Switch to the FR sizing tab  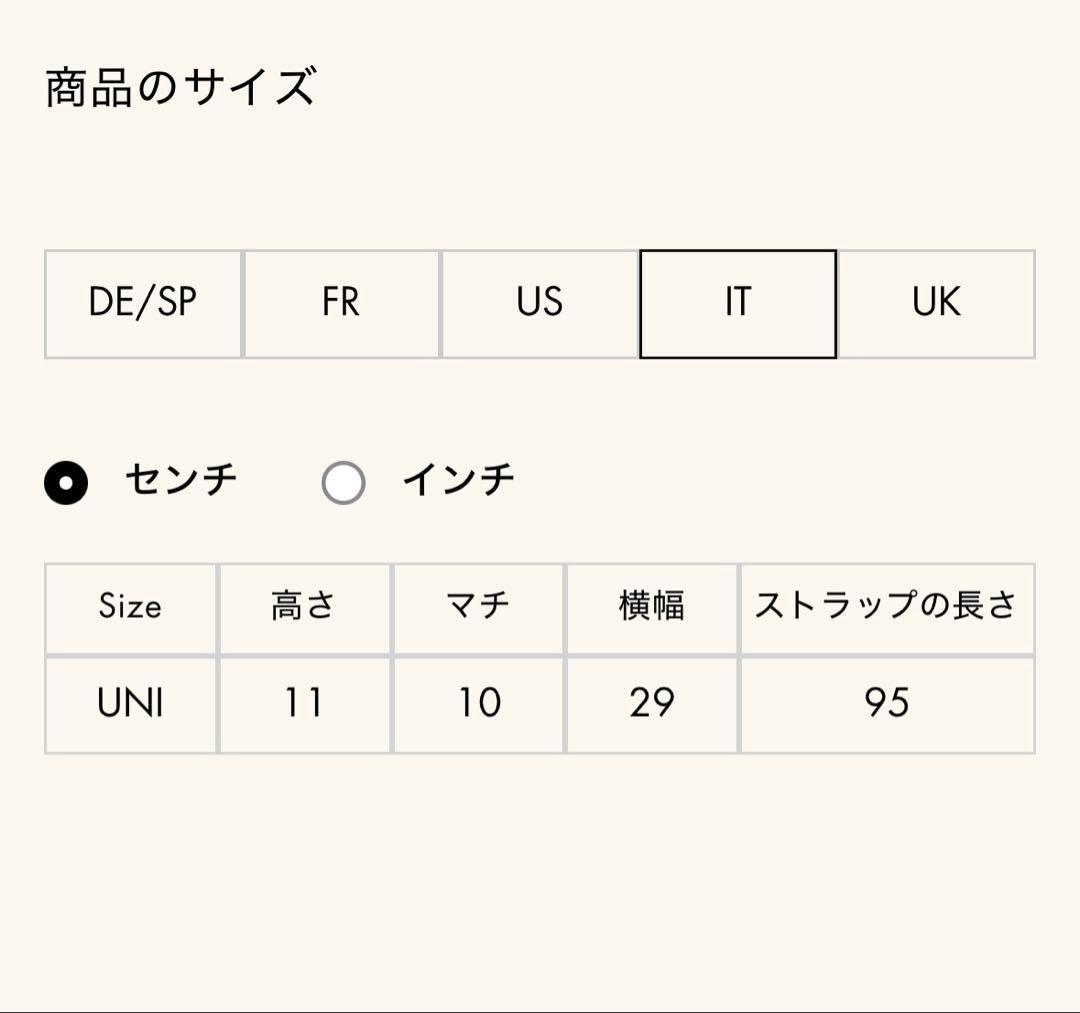(x=340, y=303)
